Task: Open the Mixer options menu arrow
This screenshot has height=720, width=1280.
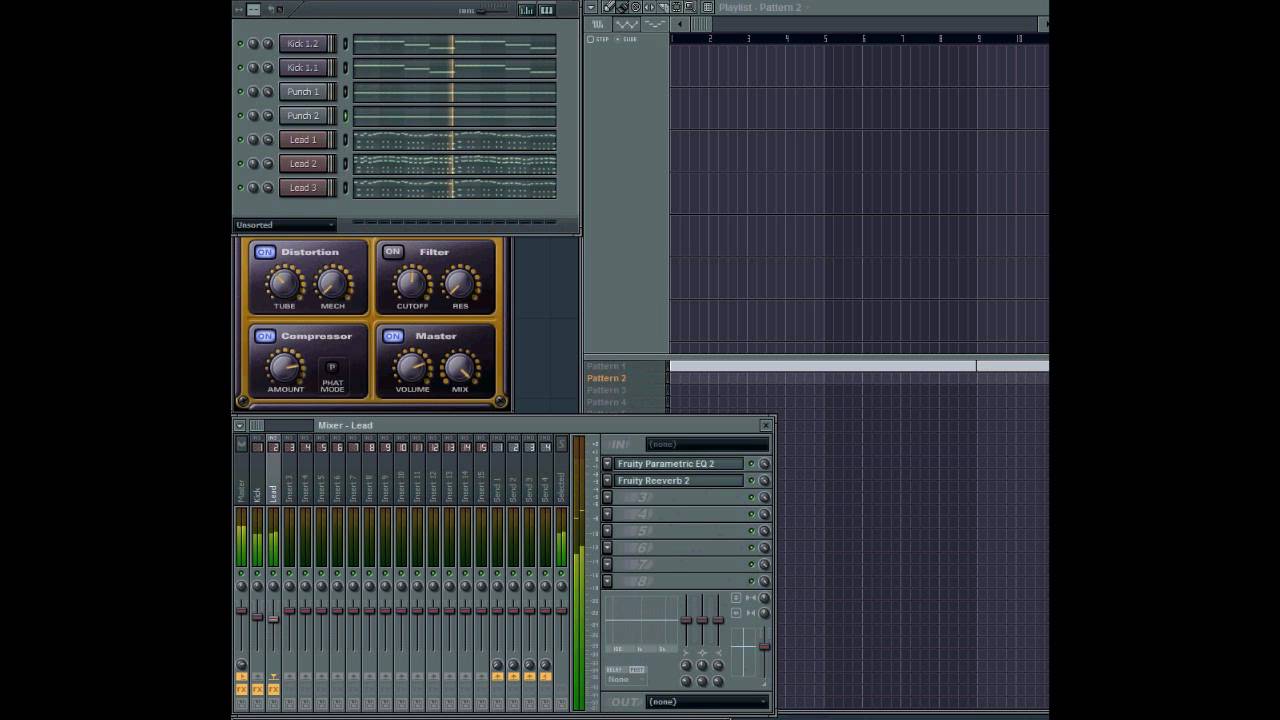Action: click(240, 425)
